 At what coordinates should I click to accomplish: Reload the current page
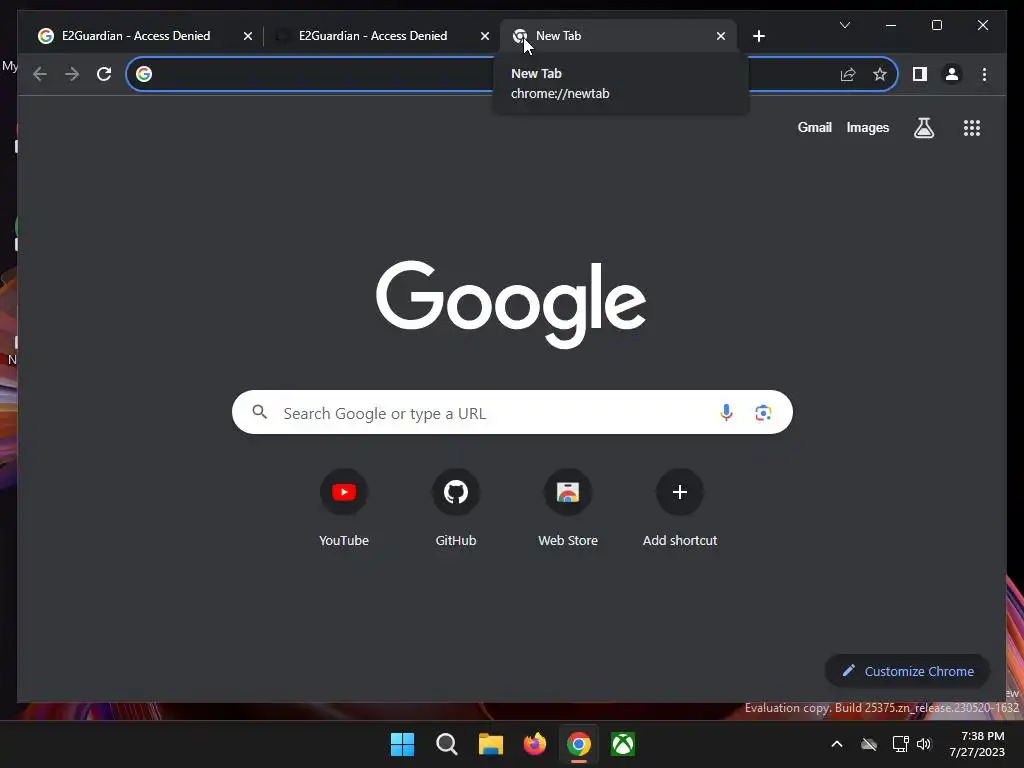104,74
